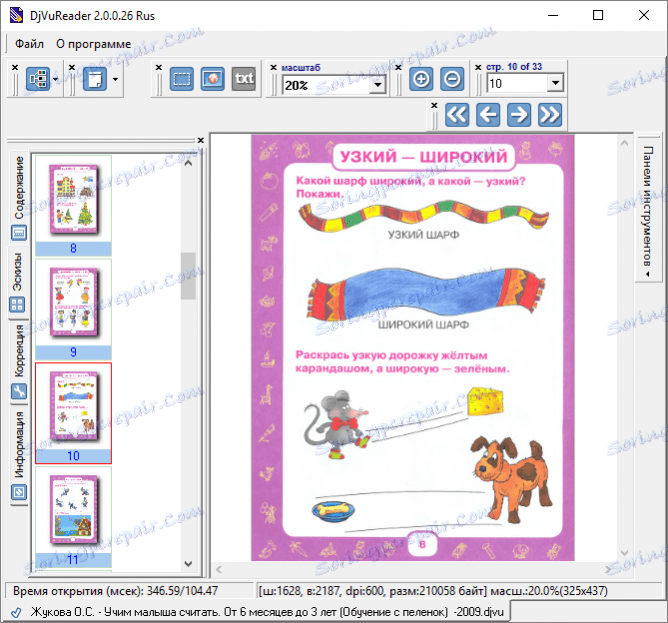The image size is (668, 623).
Task: Close the page mode toolbar section
Action: pos(72,67)
